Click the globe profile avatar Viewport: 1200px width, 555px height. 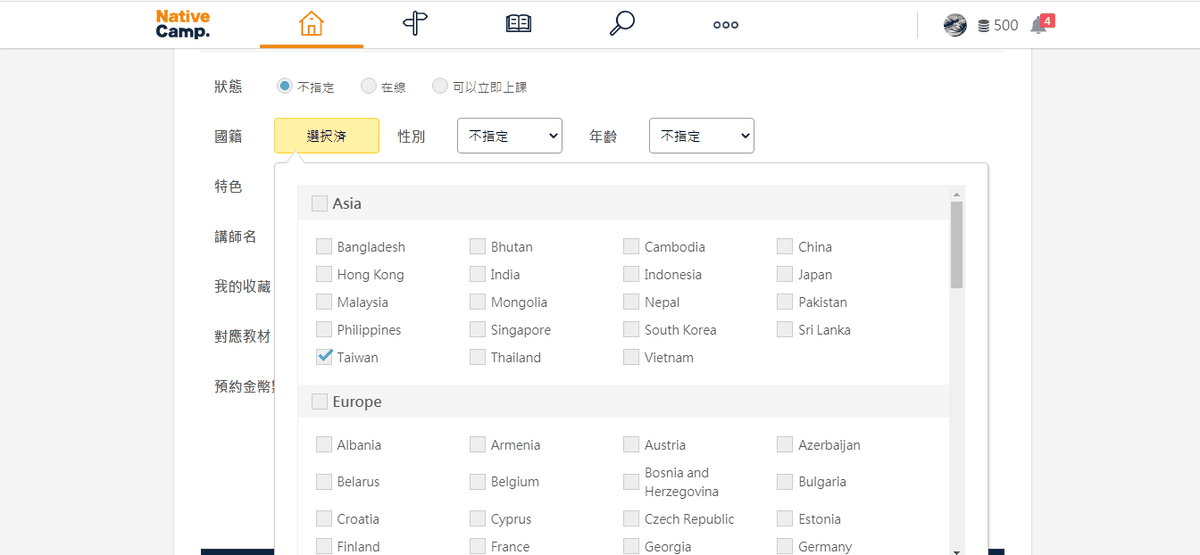[x=955, y=25]
